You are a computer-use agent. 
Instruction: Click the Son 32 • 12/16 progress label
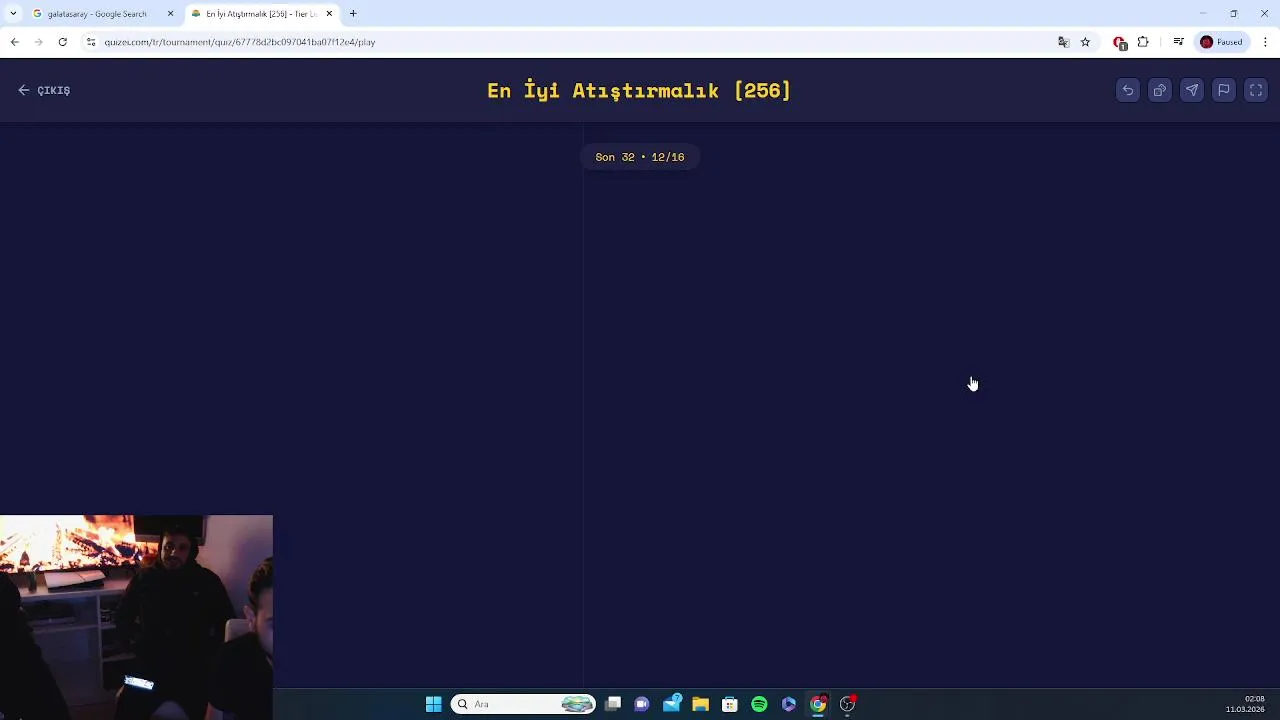coord(640,157)
